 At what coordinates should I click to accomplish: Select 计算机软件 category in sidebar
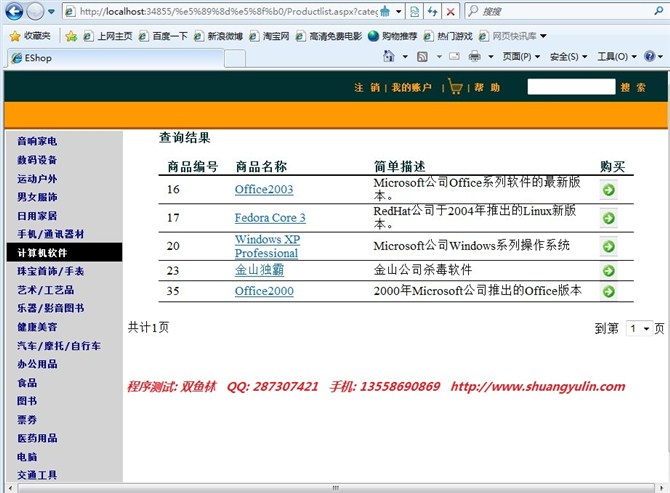[x=42, y=253]
